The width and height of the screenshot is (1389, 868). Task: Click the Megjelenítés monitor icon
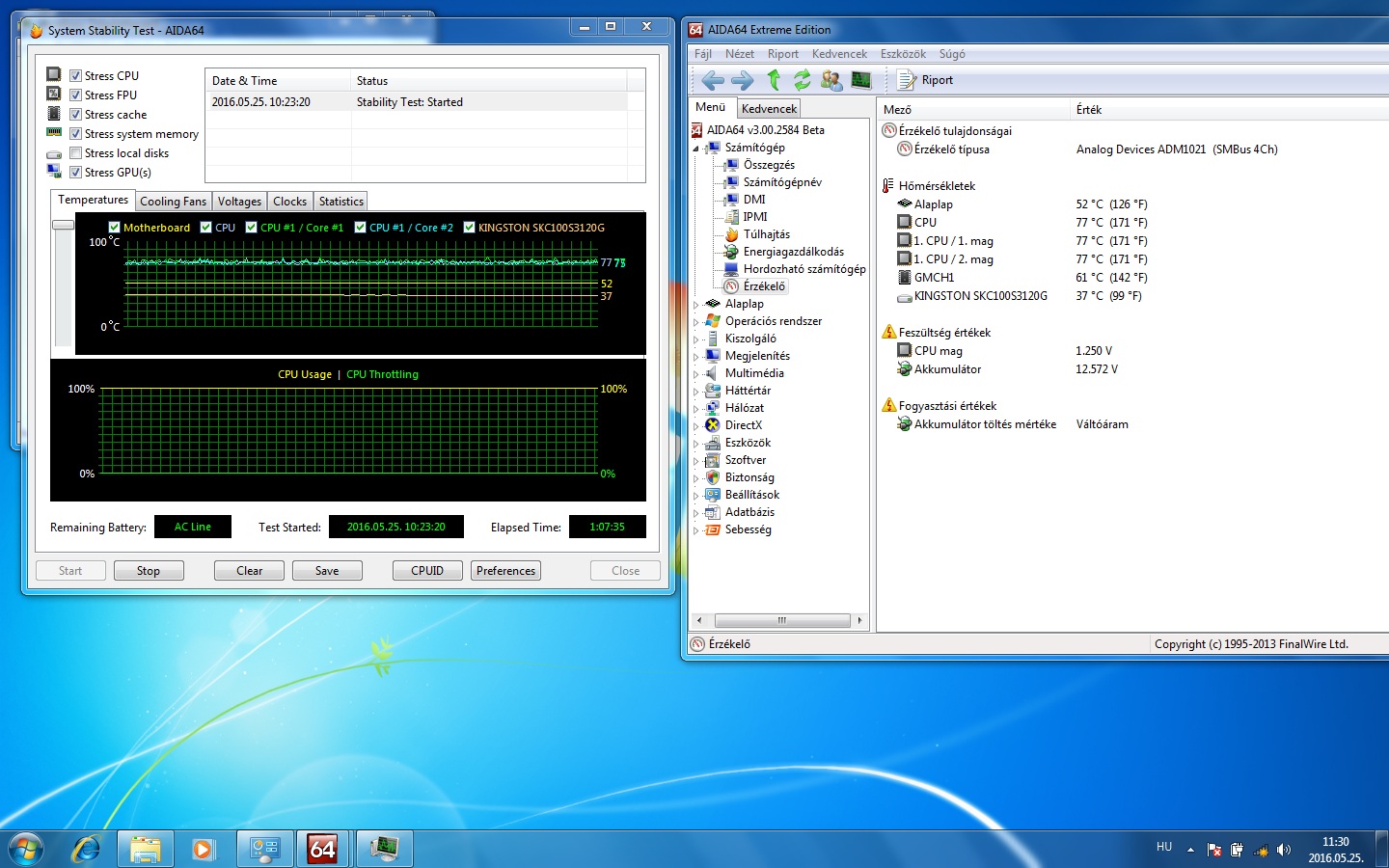(x=713, y=356)
